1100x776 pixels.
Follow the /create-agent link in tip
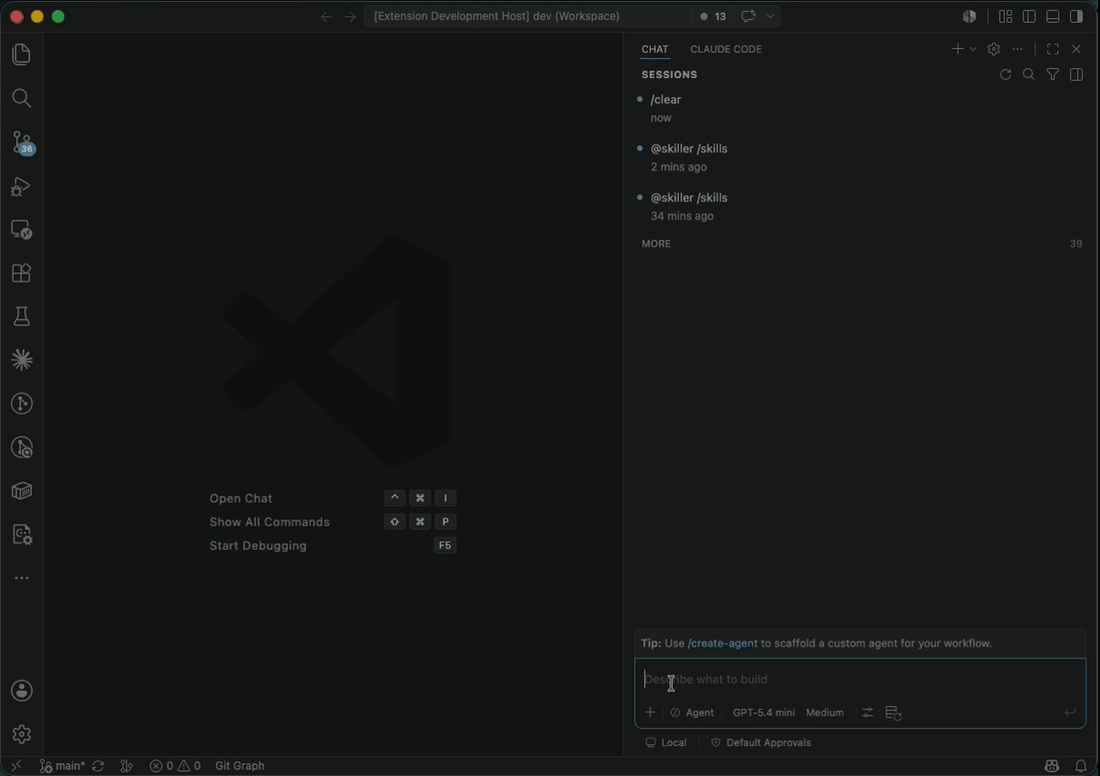tap(723, 643)
